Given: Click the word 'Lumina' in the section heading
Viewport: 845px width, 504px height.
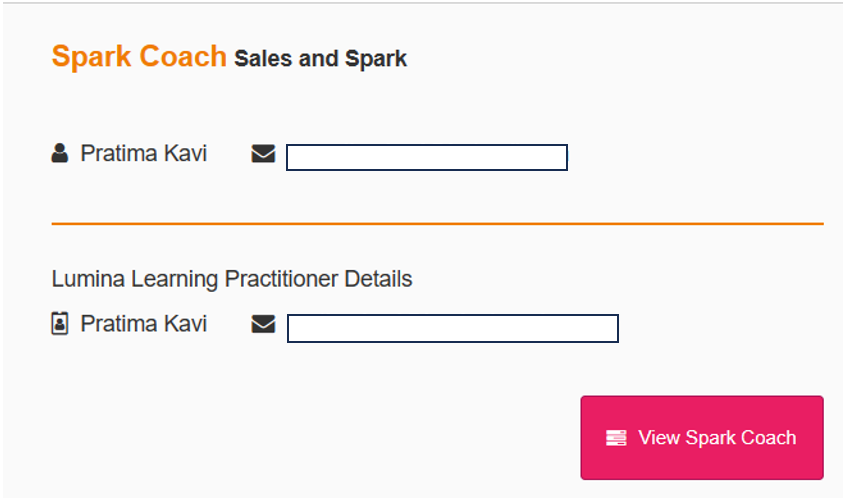Looking at the screenshot, I should (x=88, y=279).
